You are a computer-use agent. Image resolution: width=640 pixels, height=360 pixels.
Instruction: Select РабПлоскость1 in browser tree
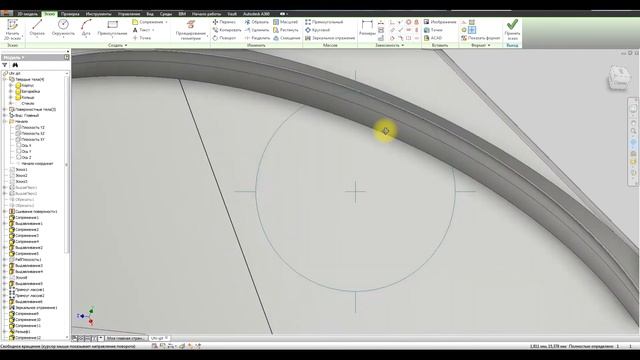[x=25, y=259]
